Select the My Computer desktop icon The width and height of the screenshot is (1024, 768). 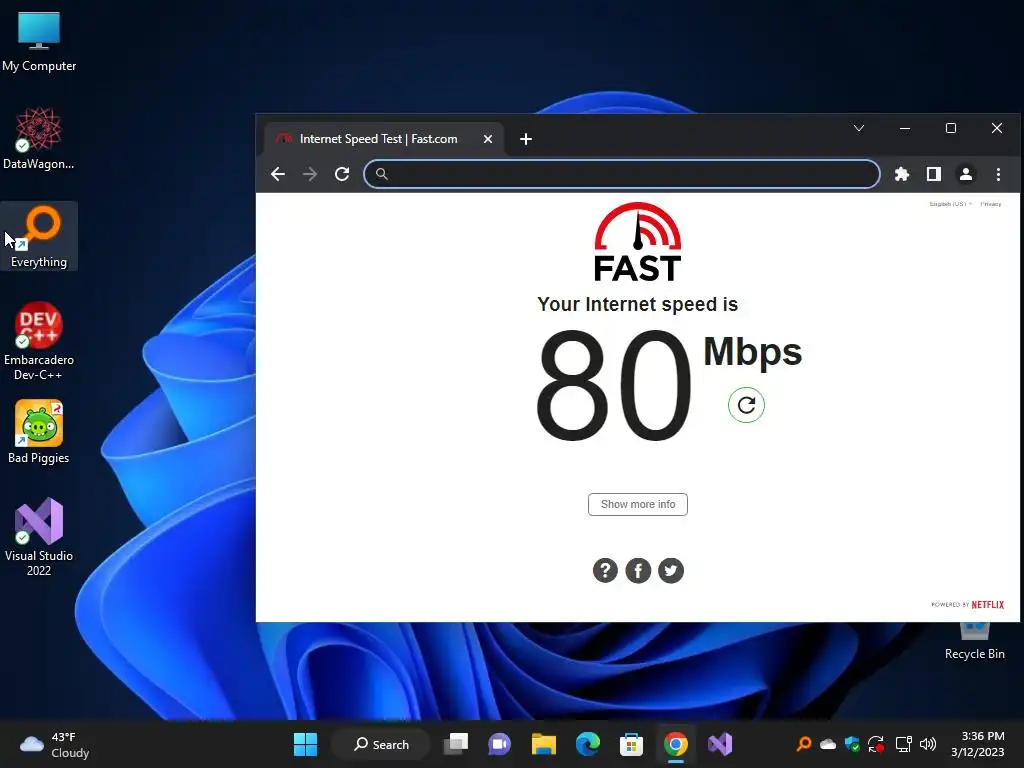pyautogui.click(x=39, y=41)
